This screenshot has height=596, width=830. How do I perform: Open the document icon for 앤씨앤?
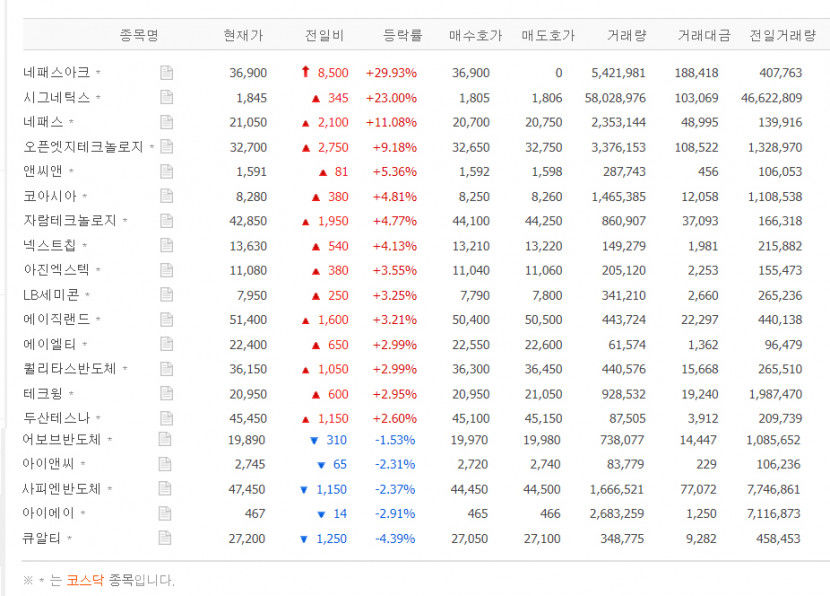[166, 171]
